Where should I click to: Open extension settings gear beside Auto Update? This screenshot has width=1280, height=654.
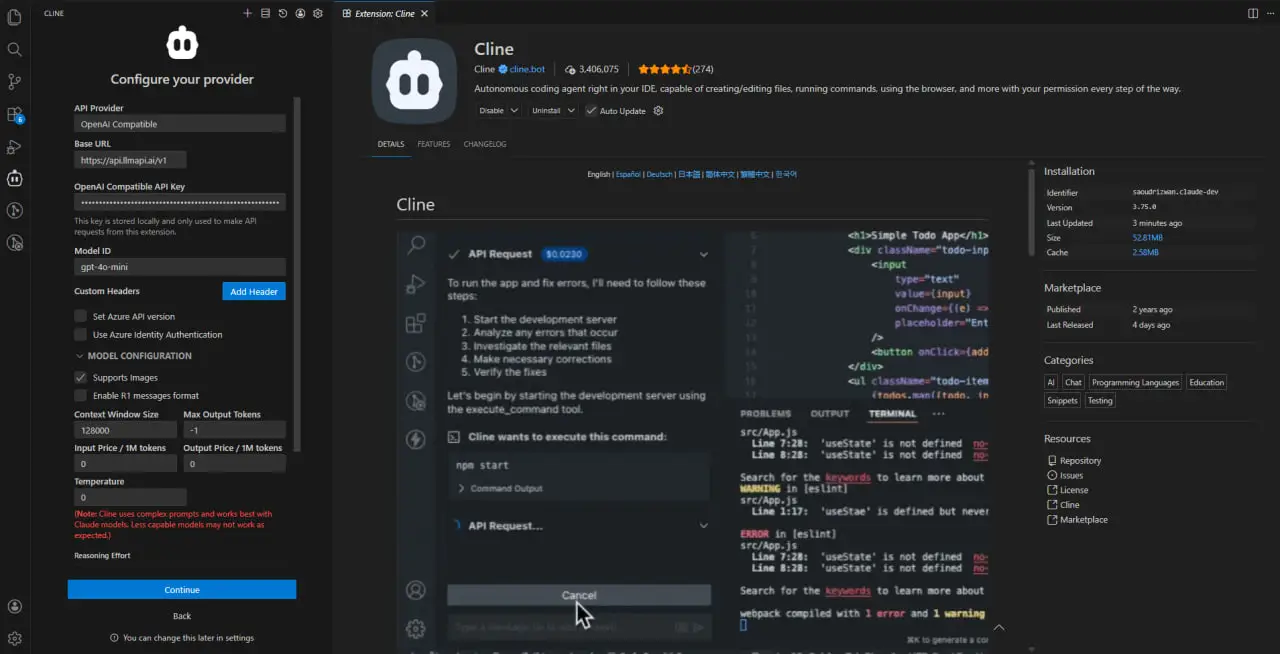click(658, 111)
